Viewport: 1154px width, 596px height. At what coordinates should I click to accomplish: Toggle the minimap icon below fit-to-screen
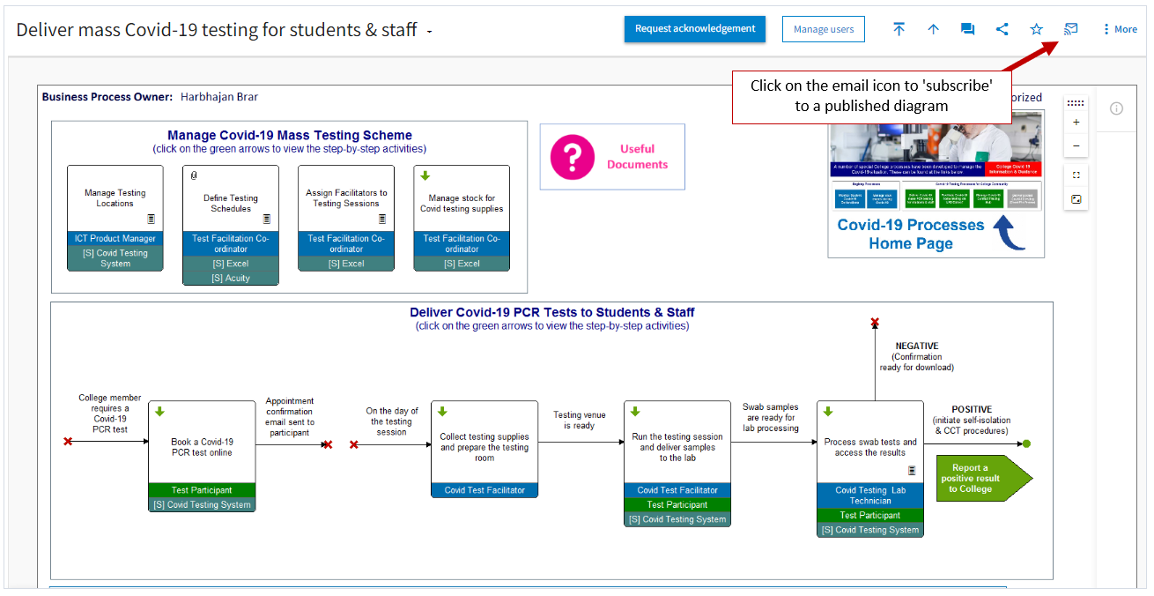click(1076, 199)
